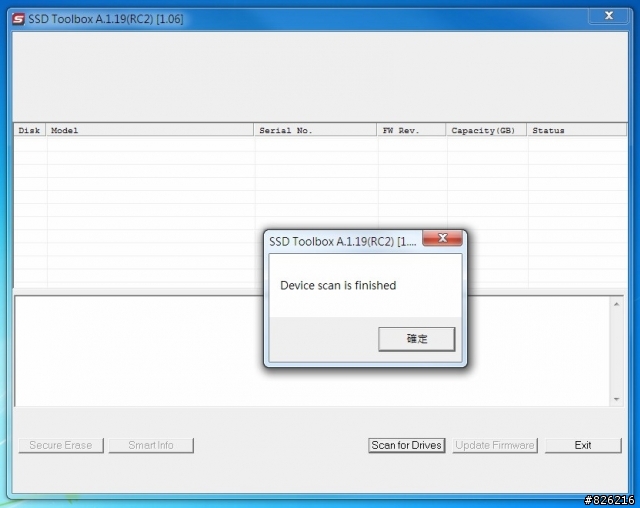The width and height of the screenshot is (640, 508).
Task: Sort by the Model column header
Action: [149, 131]
